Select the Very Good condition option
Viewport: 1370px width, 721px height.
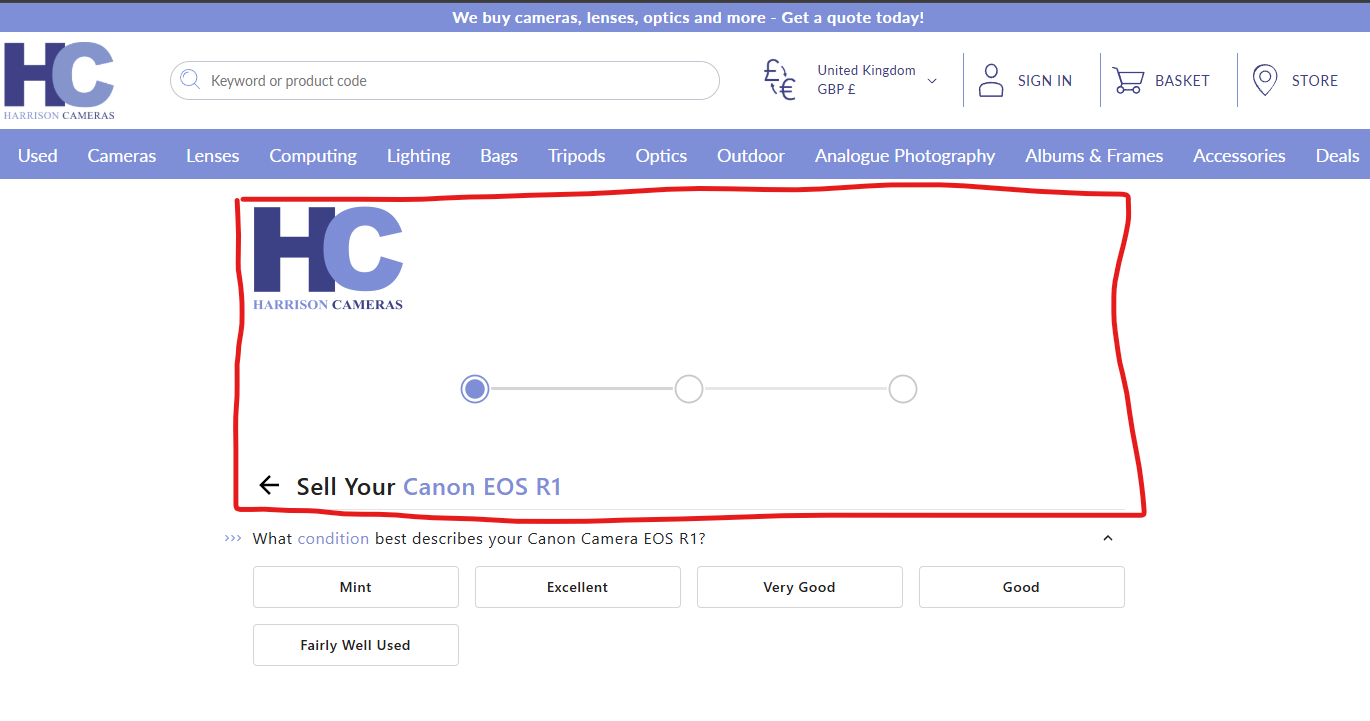(800, 587)
